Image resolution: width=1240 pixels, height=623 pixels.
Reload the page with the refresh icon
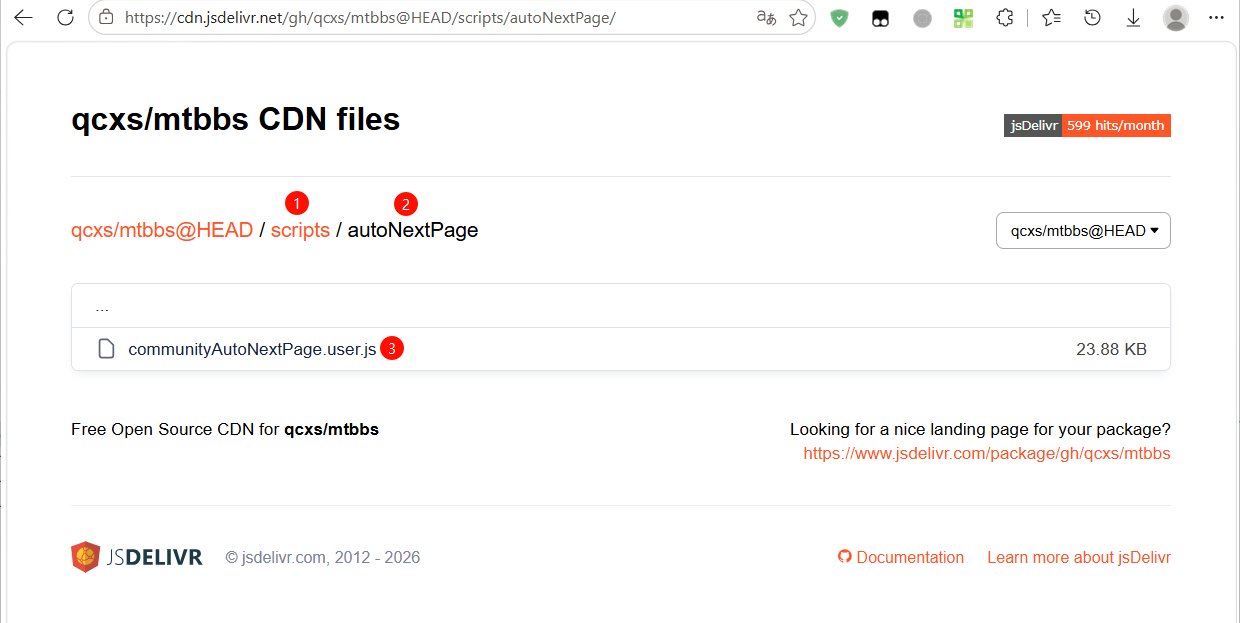pos(65,17)
